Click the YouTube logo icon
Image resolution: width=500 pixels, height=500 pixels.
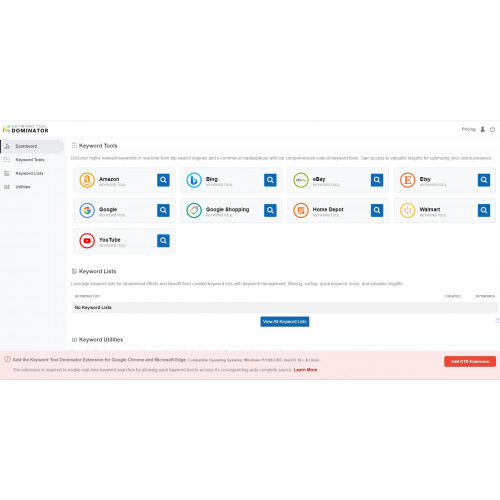coord(87,241)
